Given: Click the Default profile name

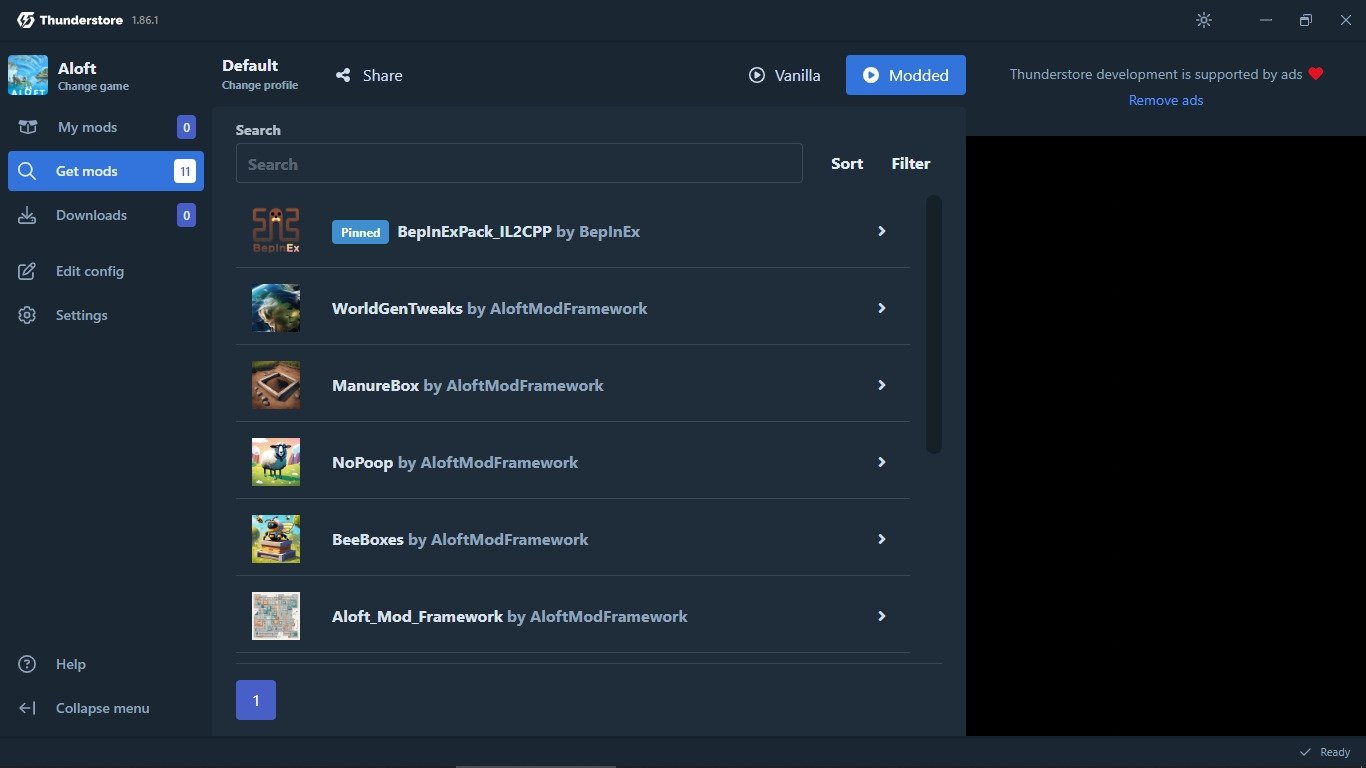Looking at the screenshot, I should click(250, 65).
